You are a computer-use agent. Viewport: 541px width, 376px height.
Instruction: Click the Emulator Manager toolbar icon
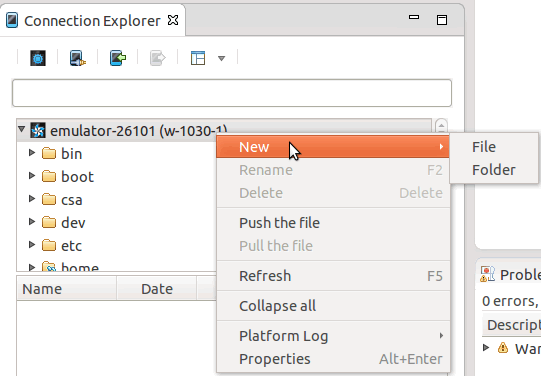[x=38, y=58]
